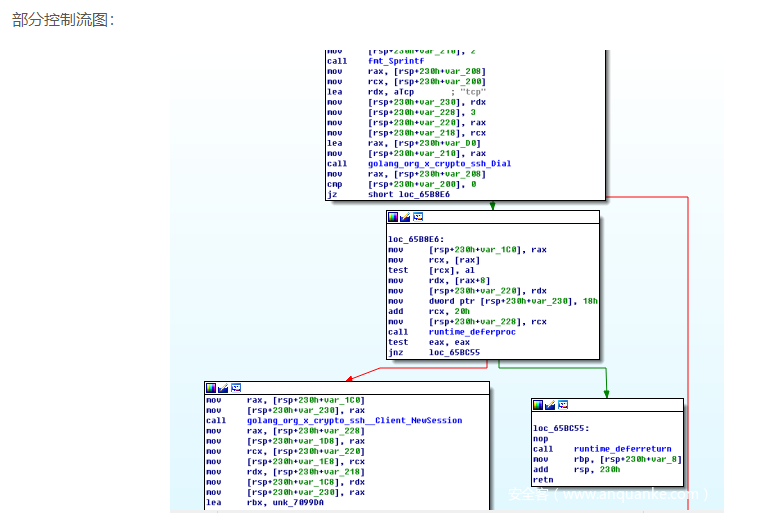Click the runtime_deferproc call target
This screenshot has height=527, width=759.
click(x=472, y=332)
